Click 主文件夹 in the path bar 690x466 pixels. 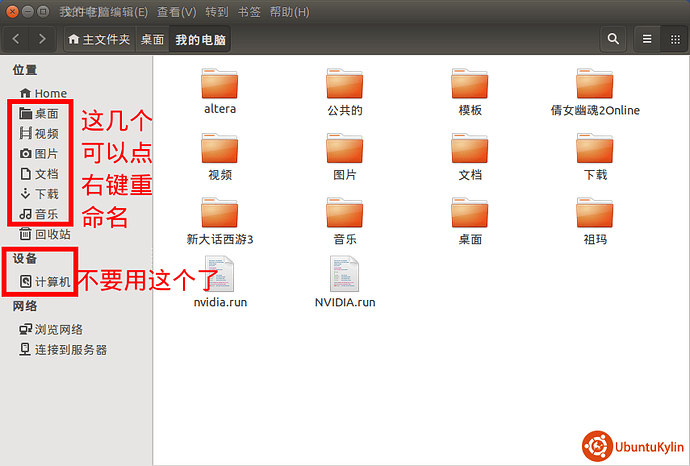pyautogui.click(x=99, y=40)
